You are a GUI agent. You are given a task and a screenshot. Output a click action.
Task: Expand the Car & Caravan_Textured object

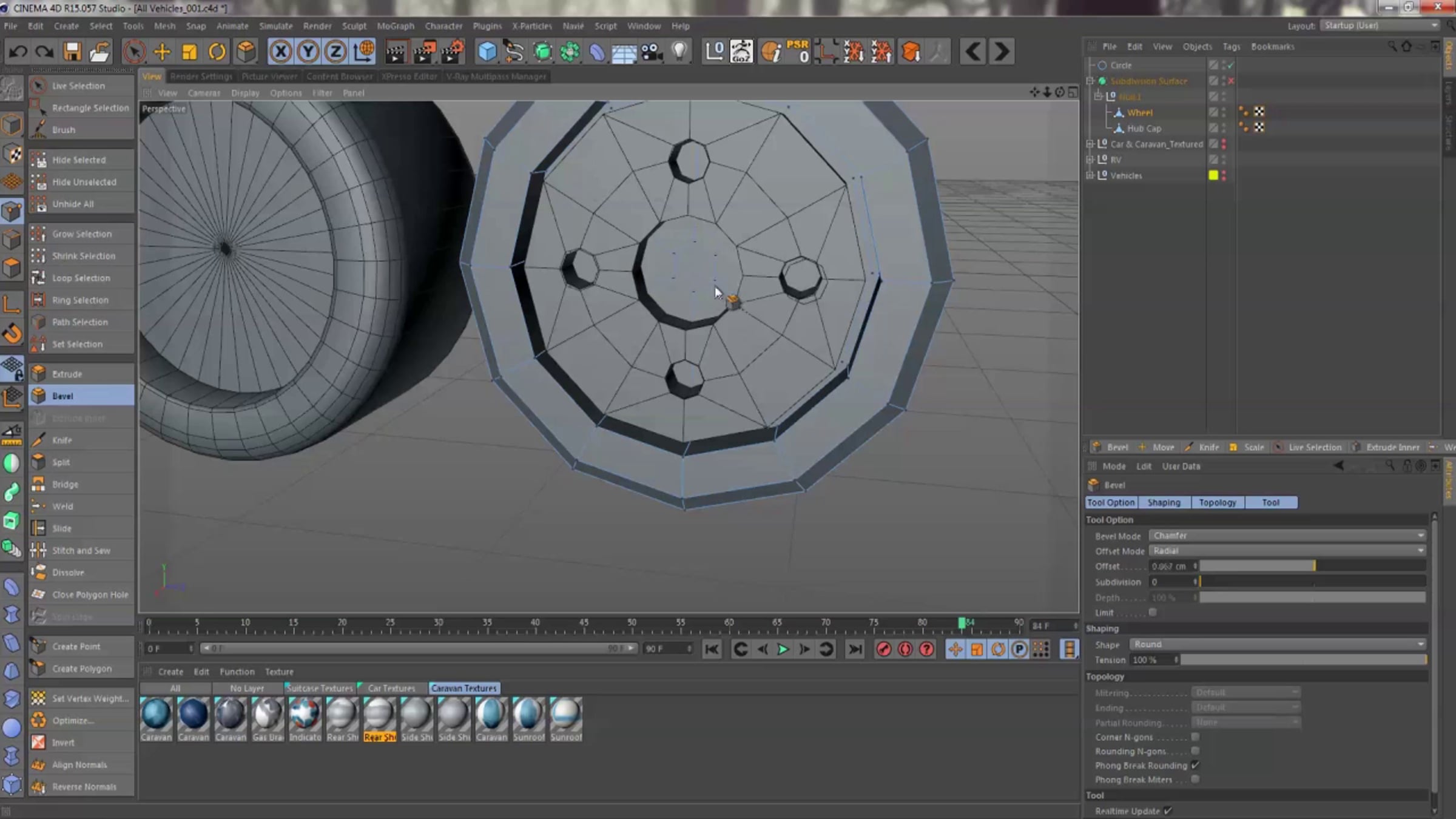(1090, 144)
